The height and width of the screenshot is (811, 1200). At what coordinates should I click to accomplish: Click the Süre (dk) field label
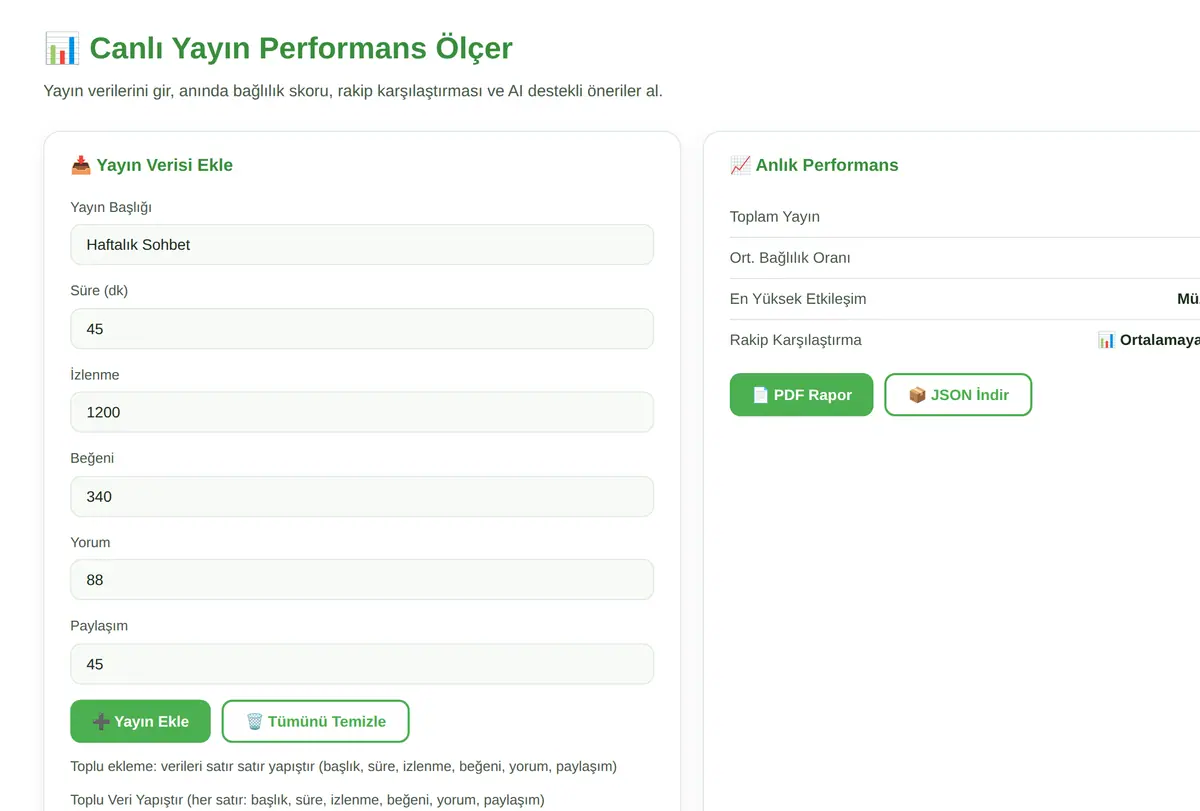tap(99, 291)
